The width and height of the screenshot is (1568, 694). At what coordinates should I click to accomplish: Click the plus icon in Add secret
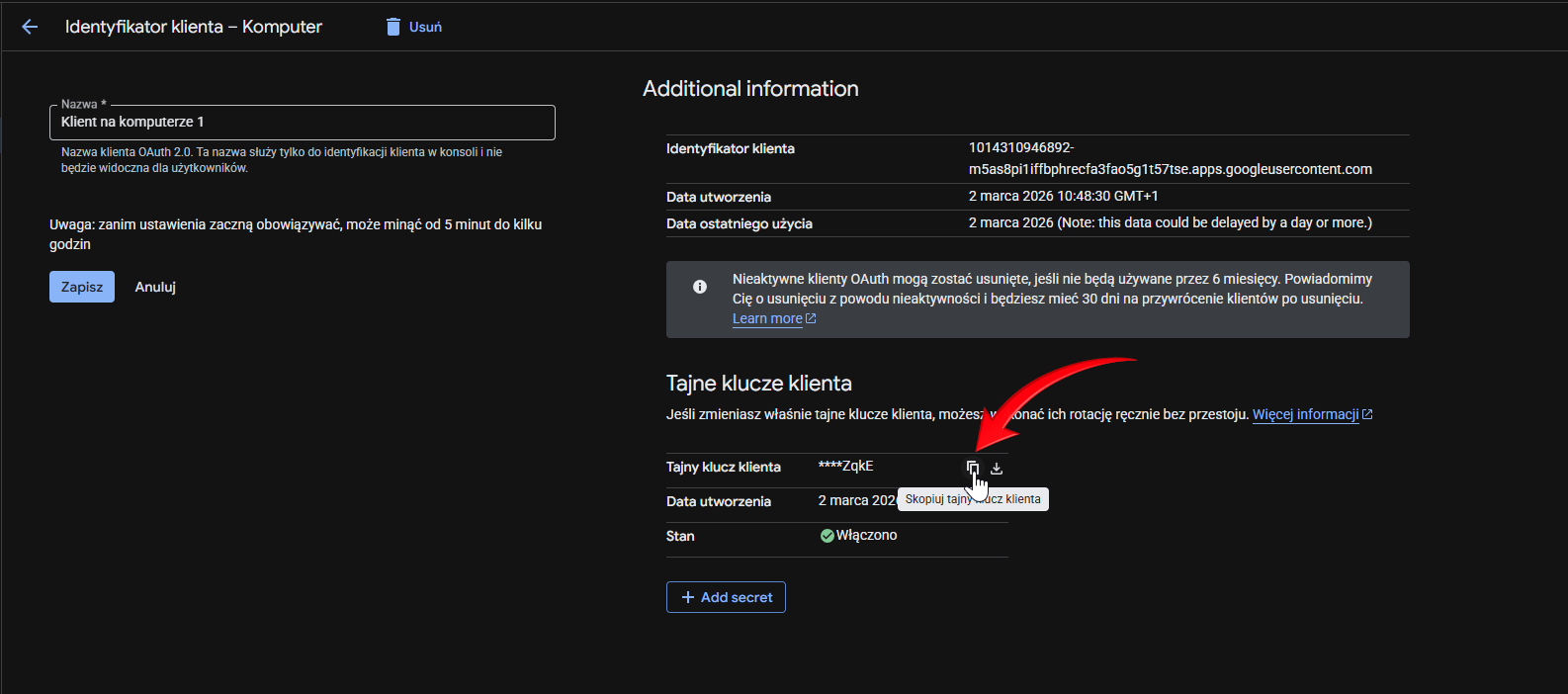pos(688,597)
